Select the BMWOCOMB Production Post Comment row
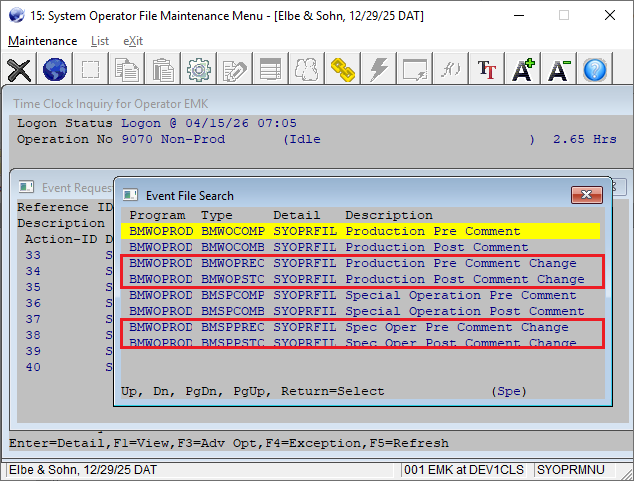This screenshot has width=634, height=481. (x=361, y=247)
